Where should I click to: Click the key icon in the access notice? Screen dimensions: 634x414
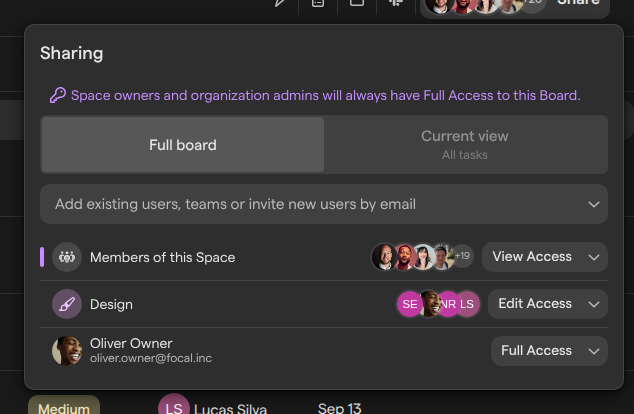coord(57,95)
